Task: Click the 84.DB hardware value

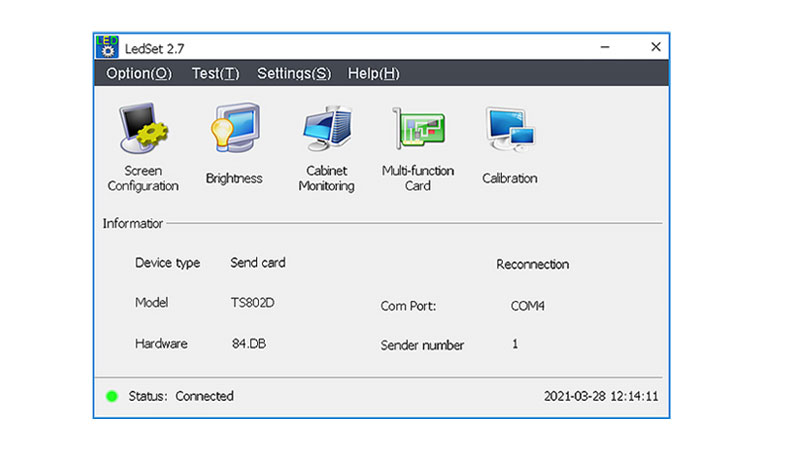Action: tap(249, 343)
